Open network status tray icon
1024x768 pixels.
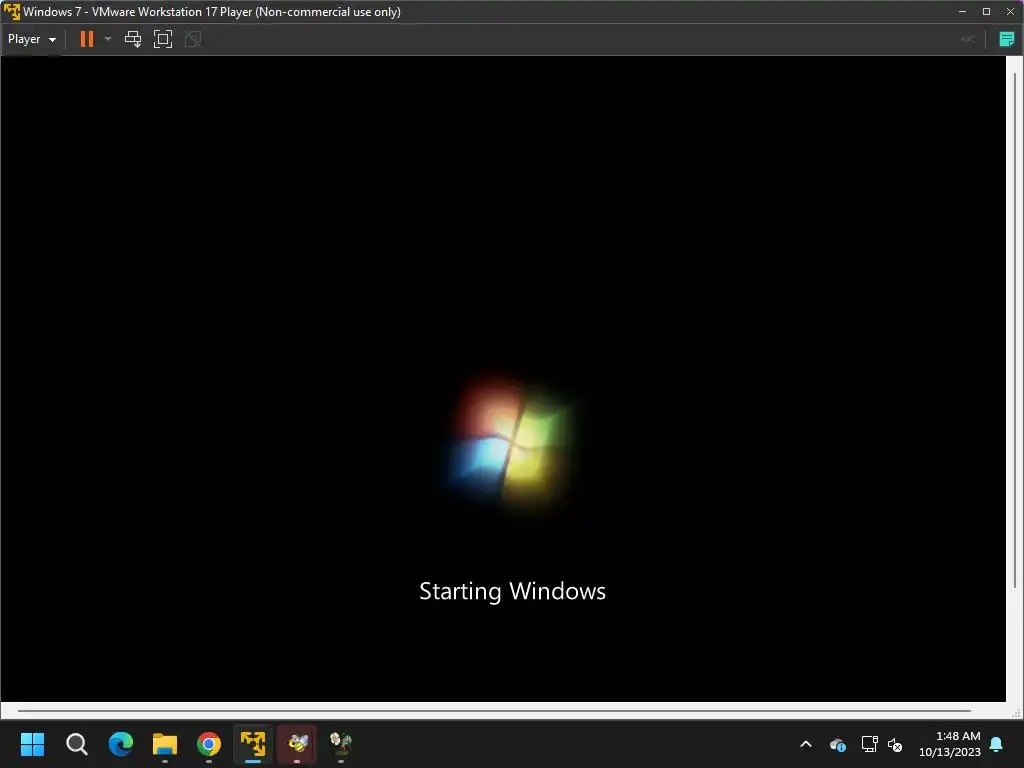point(869,744)
